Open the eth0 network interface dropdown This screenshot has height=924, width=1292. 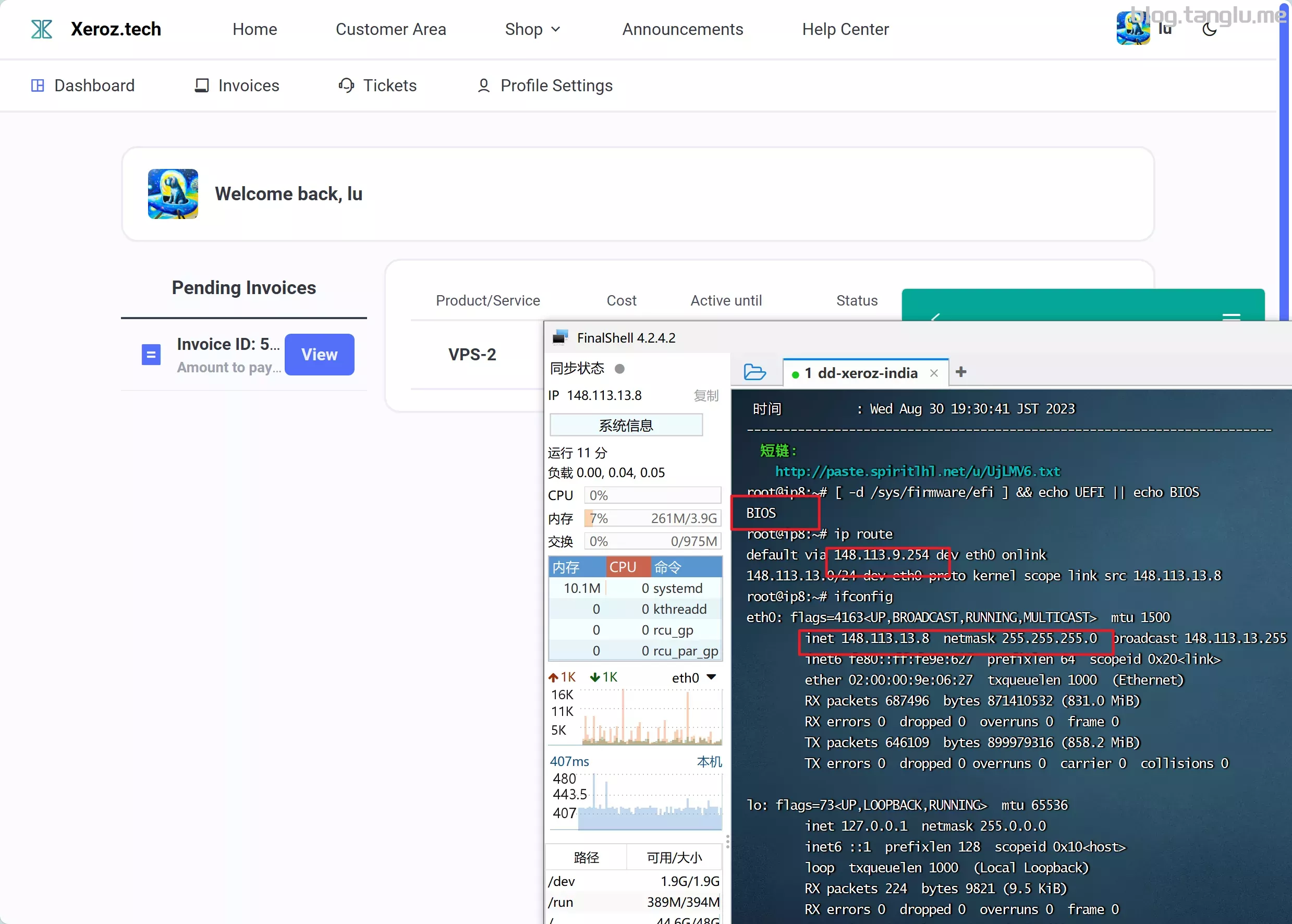(694, 678)
